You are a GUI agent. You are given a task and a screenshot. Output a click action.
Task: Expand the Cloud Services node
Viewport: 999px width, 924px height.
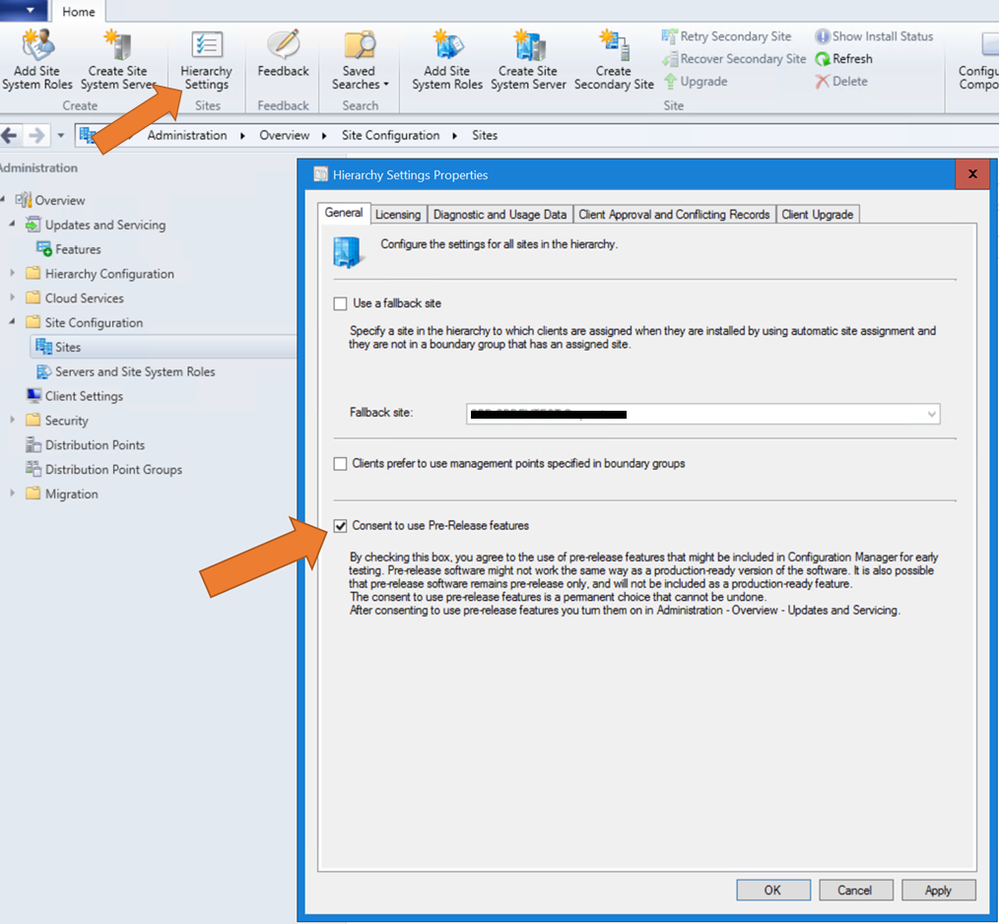point(12,297)
